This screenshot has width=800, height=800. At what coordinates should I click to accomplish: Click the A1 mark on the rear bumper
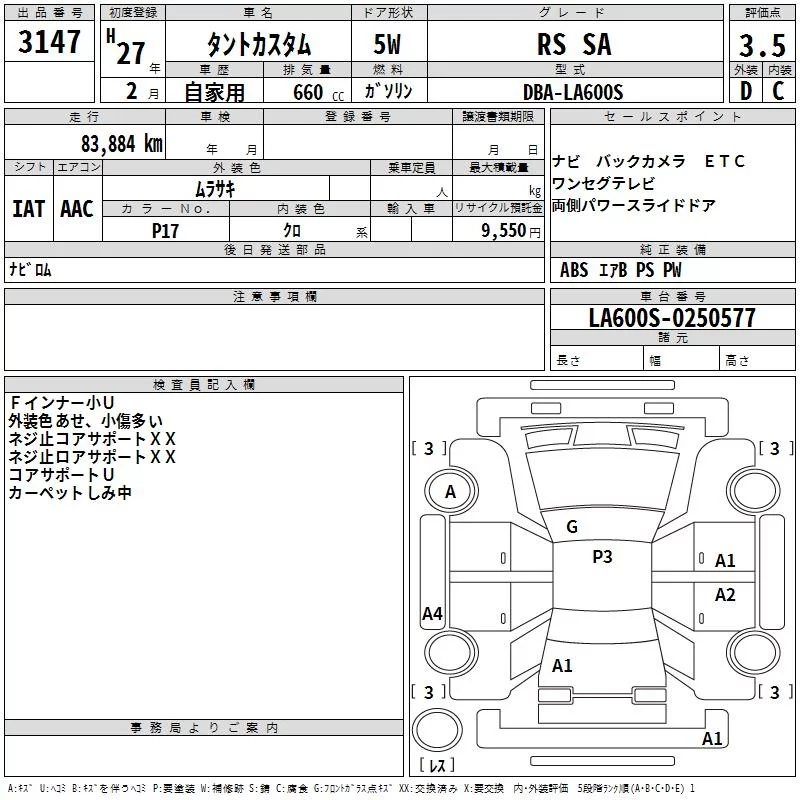712,738
